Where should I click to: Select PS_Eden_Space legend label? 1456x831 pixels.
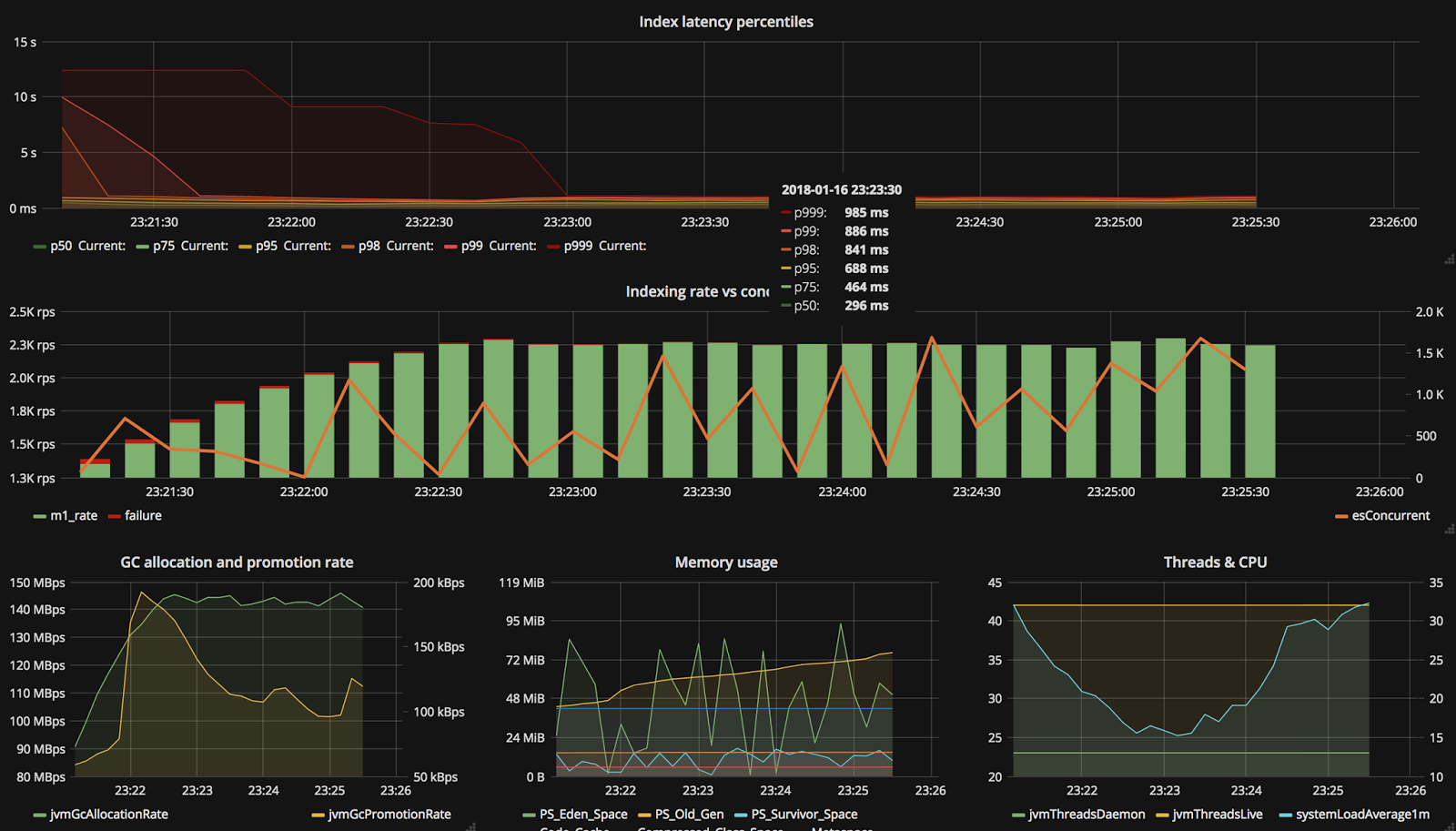583,814
